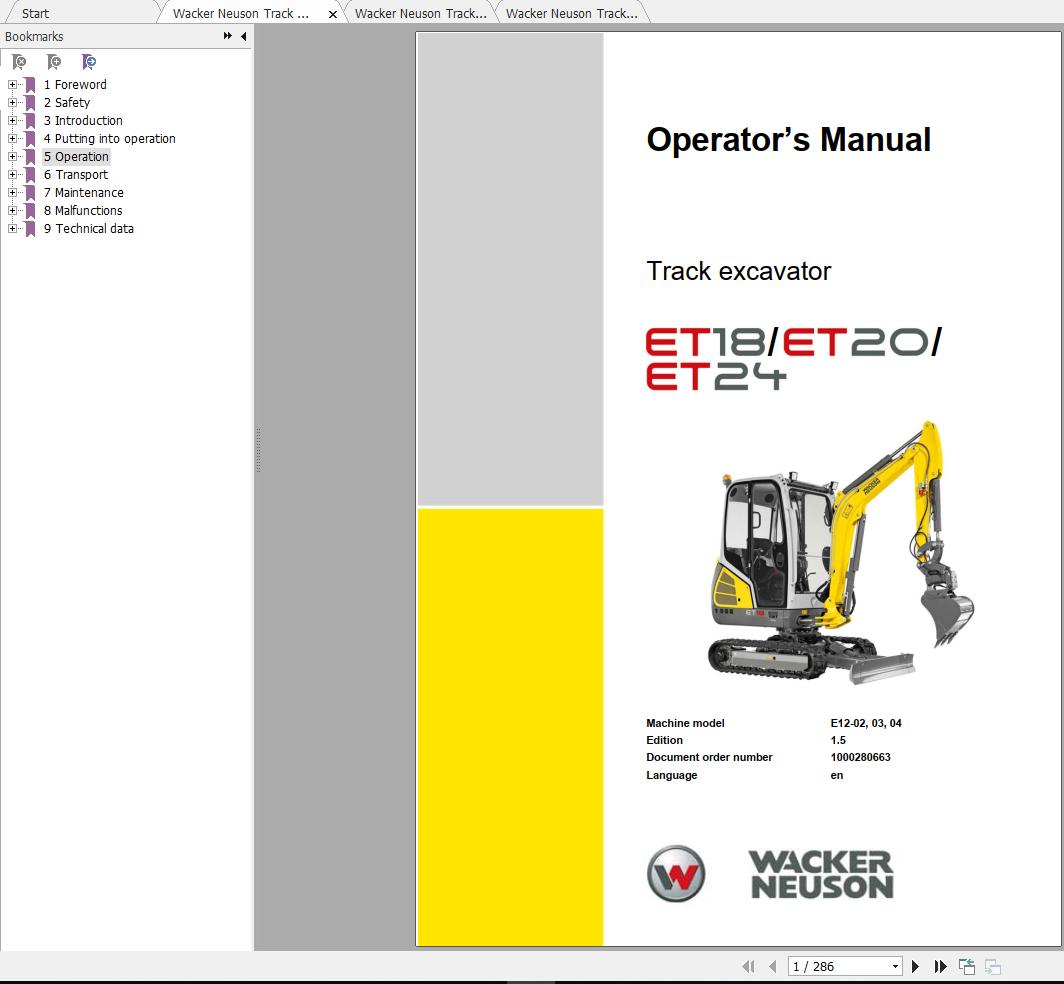
Task: Click the panel splitter handle beside Bookmarks
Action: tap(259, 450)
